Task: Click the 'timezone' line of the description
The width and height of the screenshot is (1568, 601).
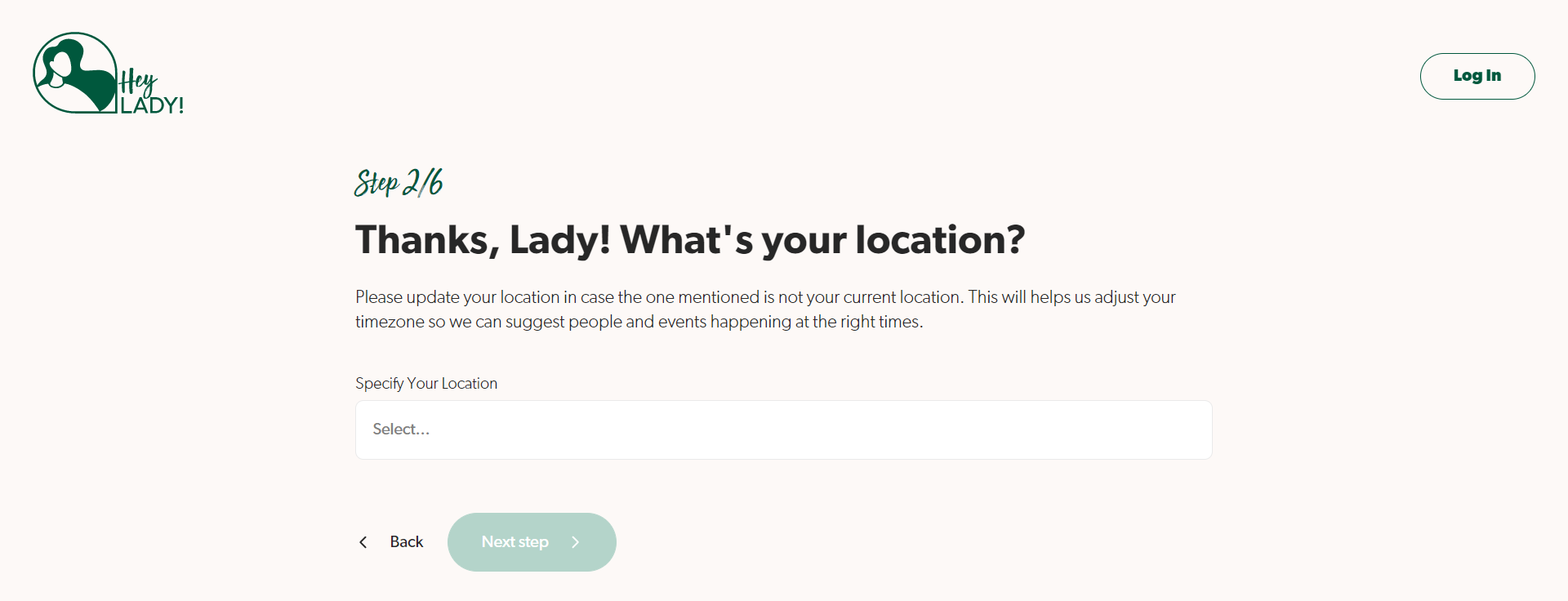Action: (x=639, y=322)
